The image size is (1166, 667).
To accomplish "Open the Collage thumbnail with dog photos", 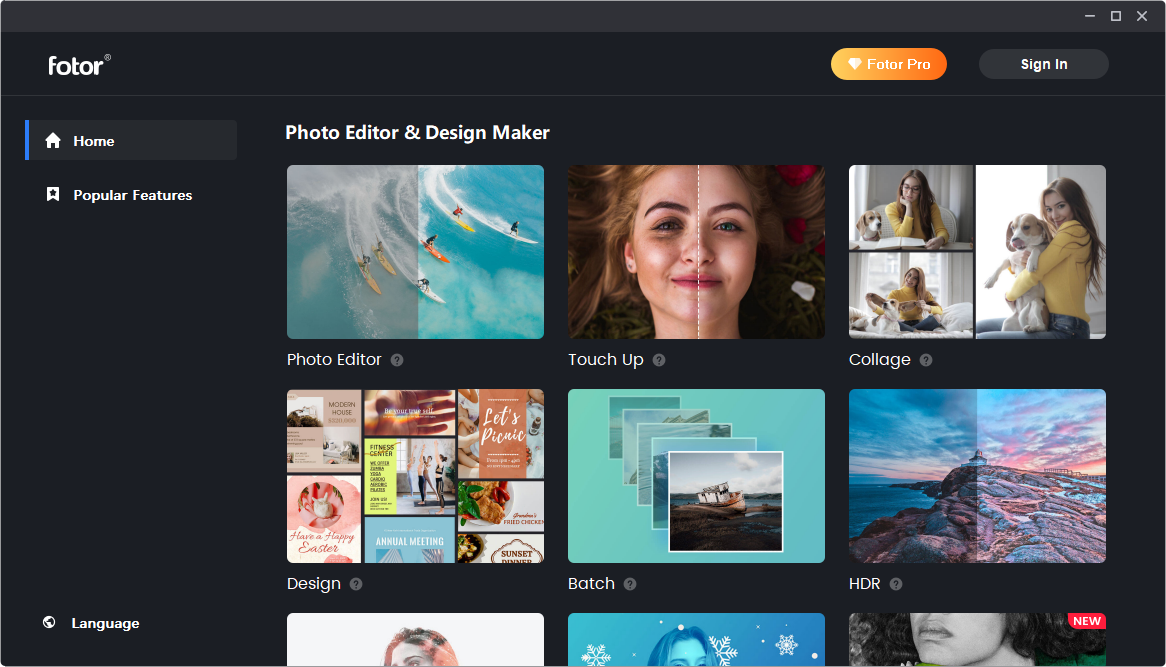I will click(977, 252).
